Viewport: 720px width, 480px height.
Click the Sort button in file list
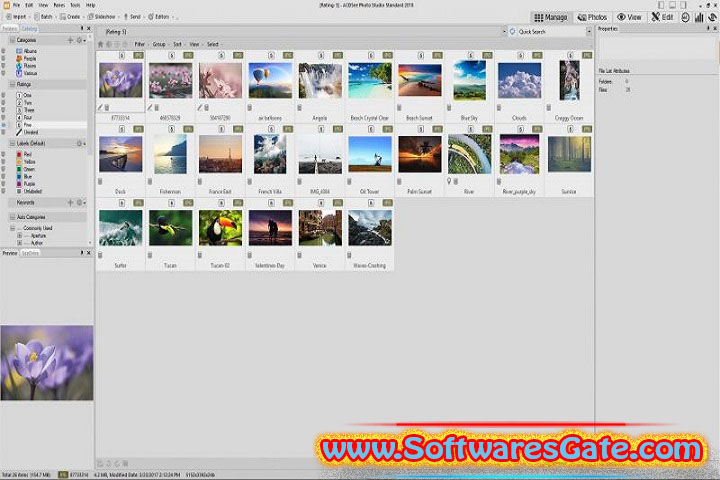177,44
